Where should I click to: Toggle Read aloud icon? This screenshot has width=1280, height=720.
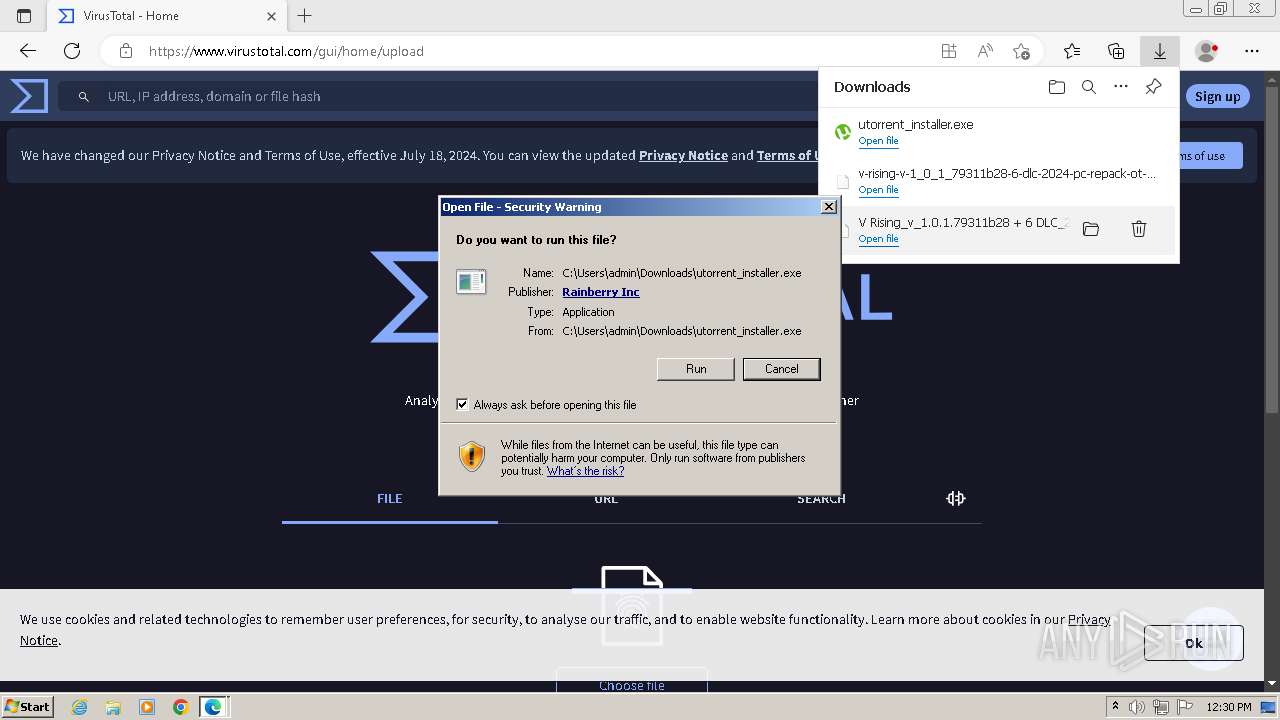(985, 51)
